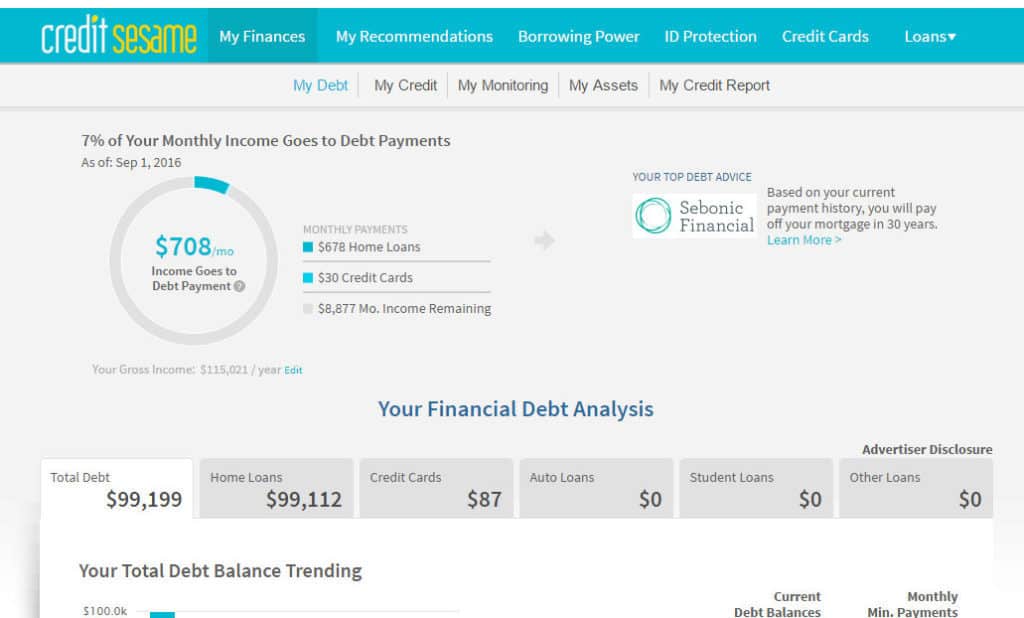Open the Advertiser Disclosure link
1024x618 pixels.
[x=927, y=449]
